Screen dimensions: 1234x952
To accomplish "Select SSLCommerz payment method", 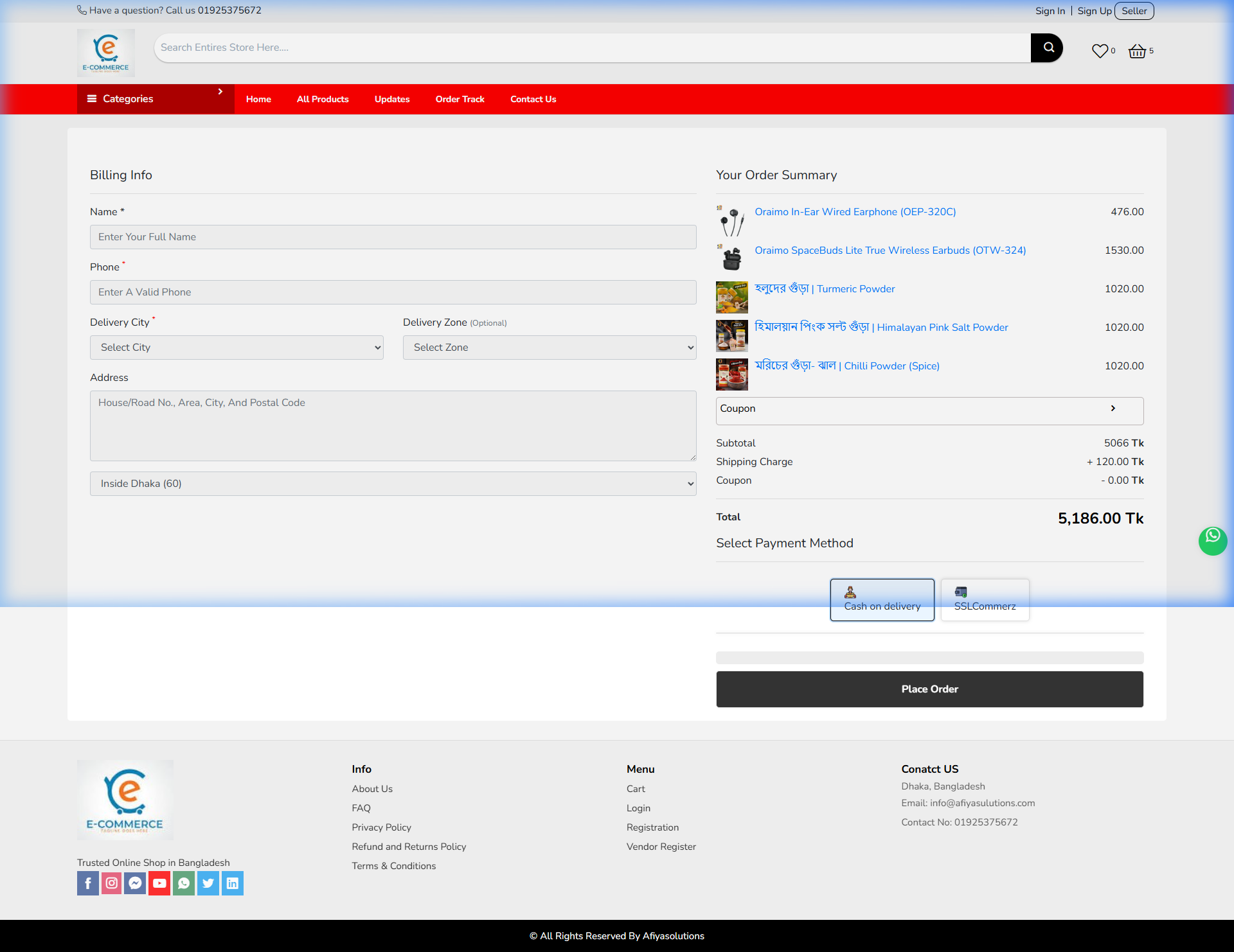I will (x=985, y=599).
